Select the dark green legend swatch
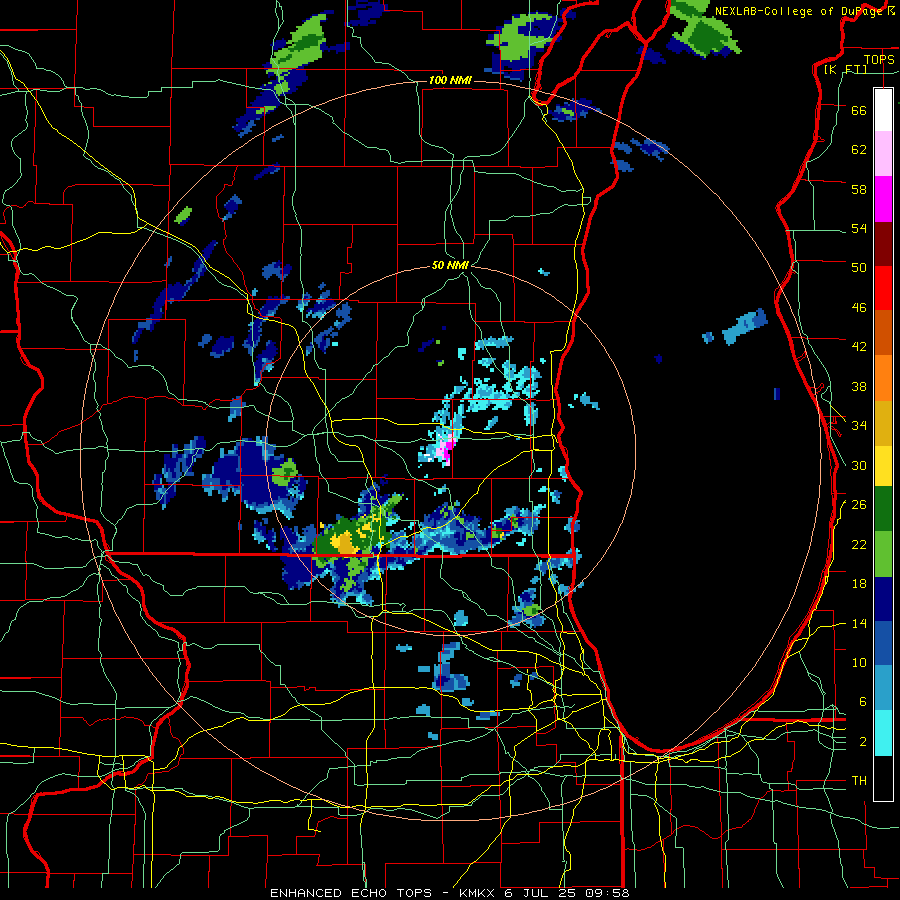Image resolution: width=900 pixels, height=900 pixels. tap(883, 509)
